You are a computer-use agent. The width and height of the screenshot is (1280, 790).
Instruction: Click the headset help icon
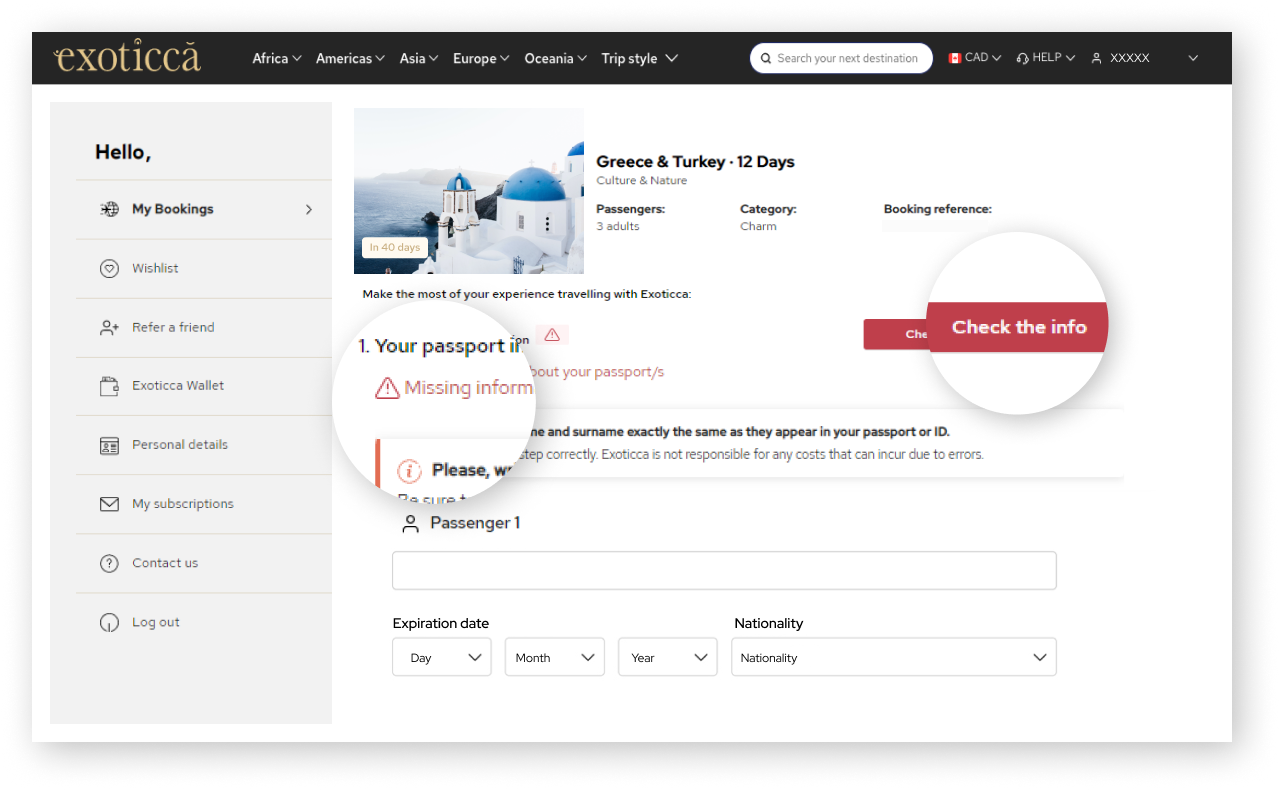pos(1022,58)
